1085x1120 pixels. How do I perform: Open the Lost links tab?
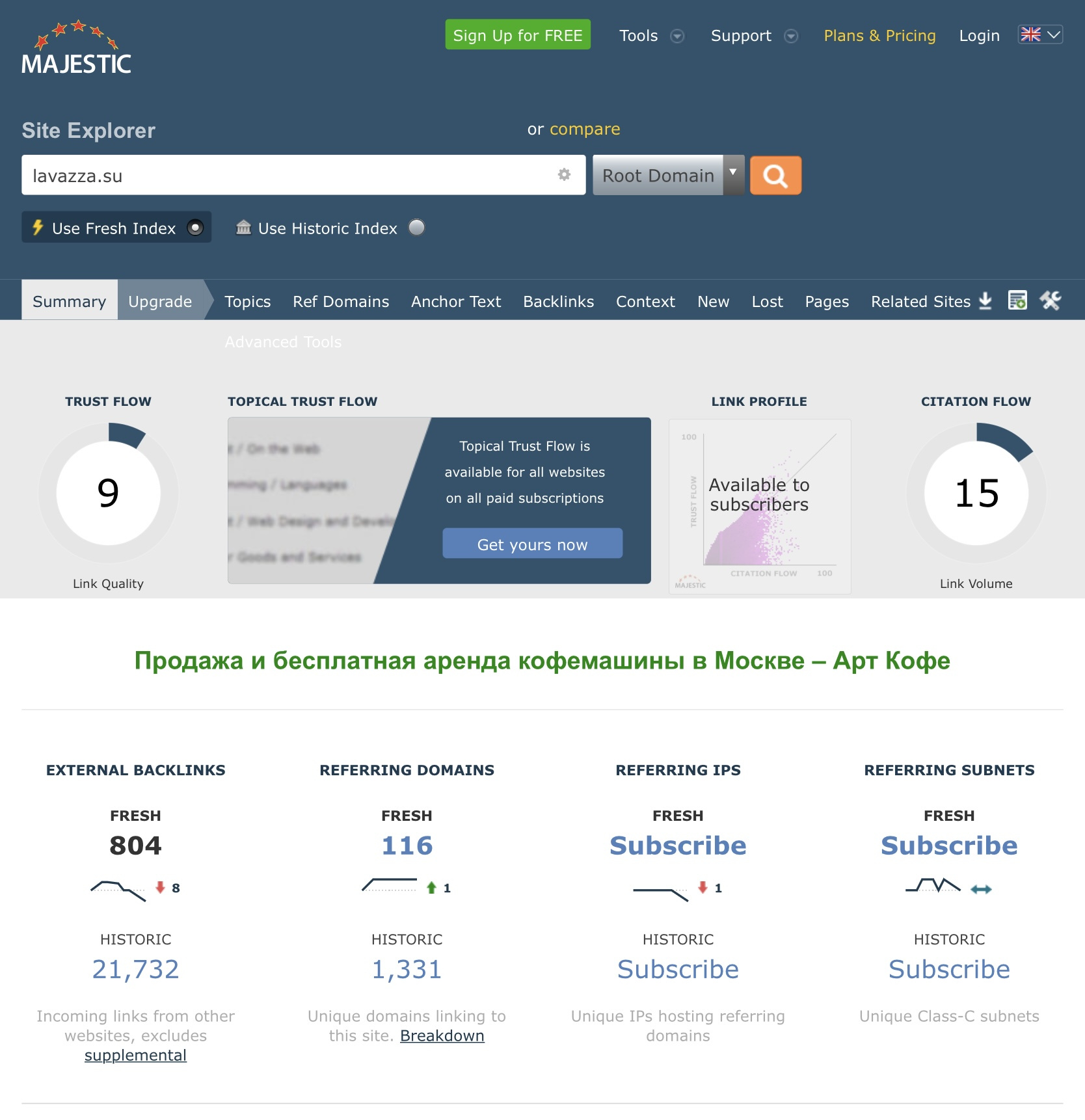pyautogui.click(x=768, y=301)
